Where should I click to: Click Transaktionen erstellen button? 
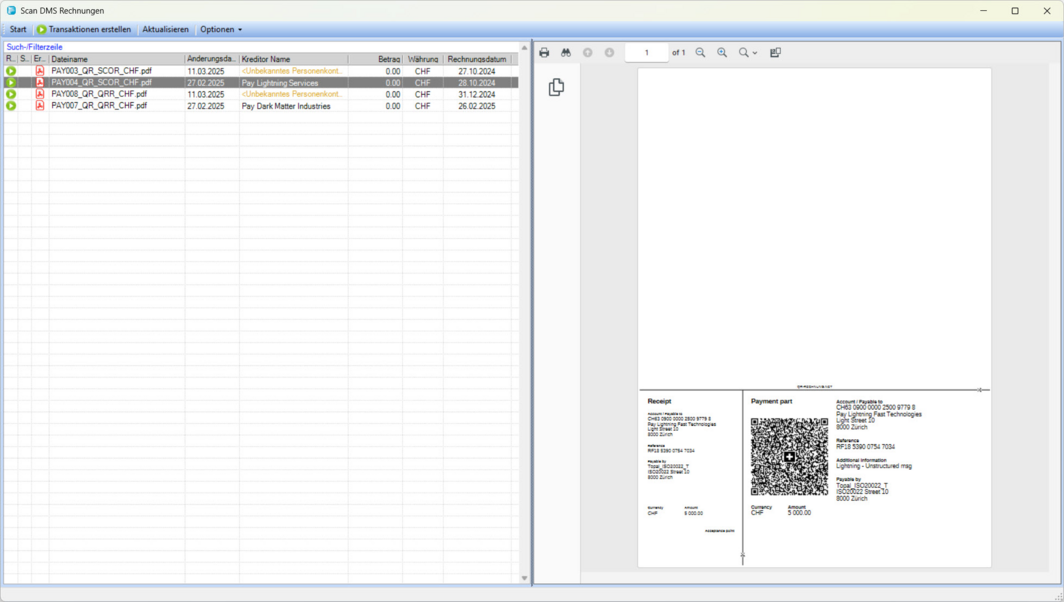coord(84,30)
